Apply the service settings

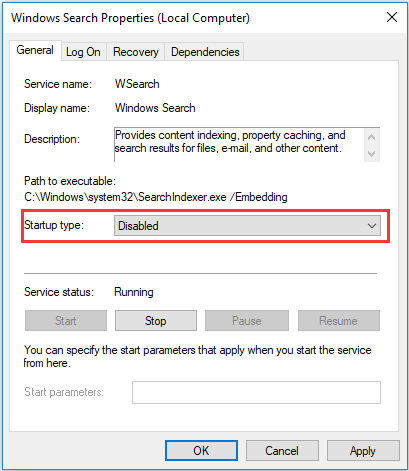pos(363,451)
